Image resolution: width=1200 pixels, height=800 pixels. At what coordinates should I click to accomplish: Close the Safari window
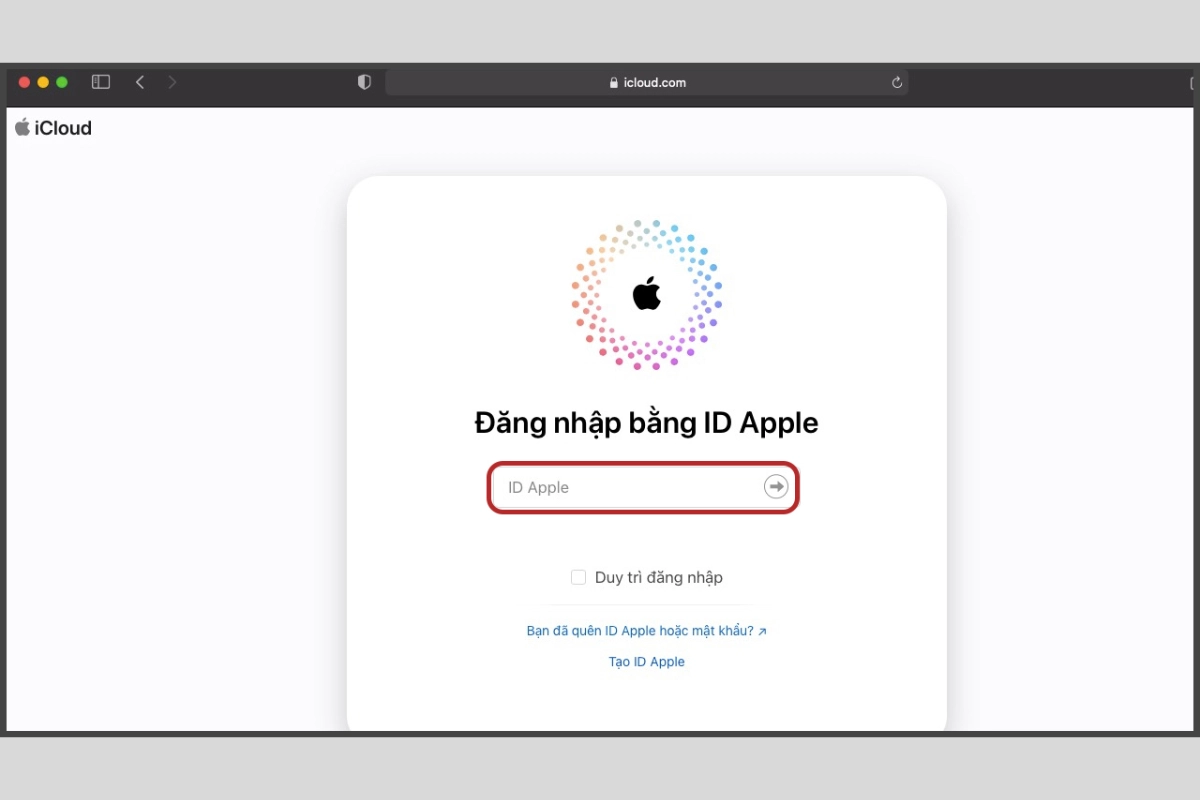coord(23,82)
